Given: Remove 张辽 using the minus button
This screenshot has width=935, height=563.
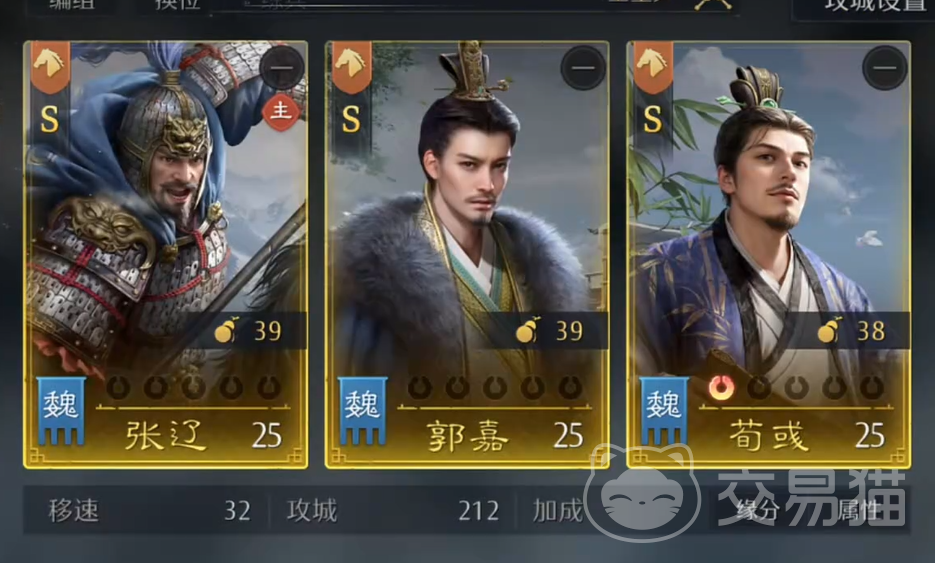Looking at the screenshot, I should pyautogui.click(x=282, y=67).
